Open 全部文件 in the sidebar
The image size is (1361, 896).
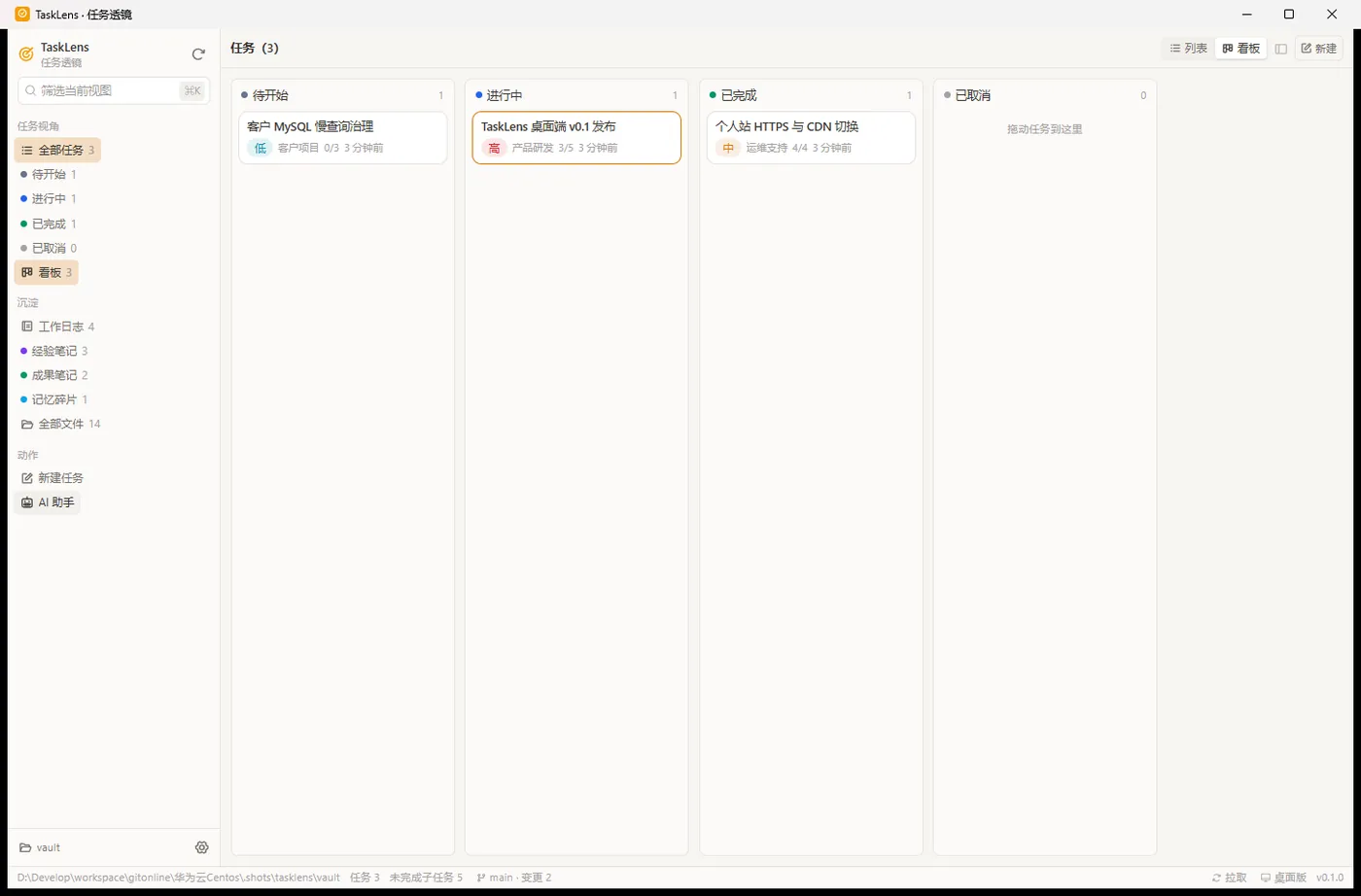[60, 424]
